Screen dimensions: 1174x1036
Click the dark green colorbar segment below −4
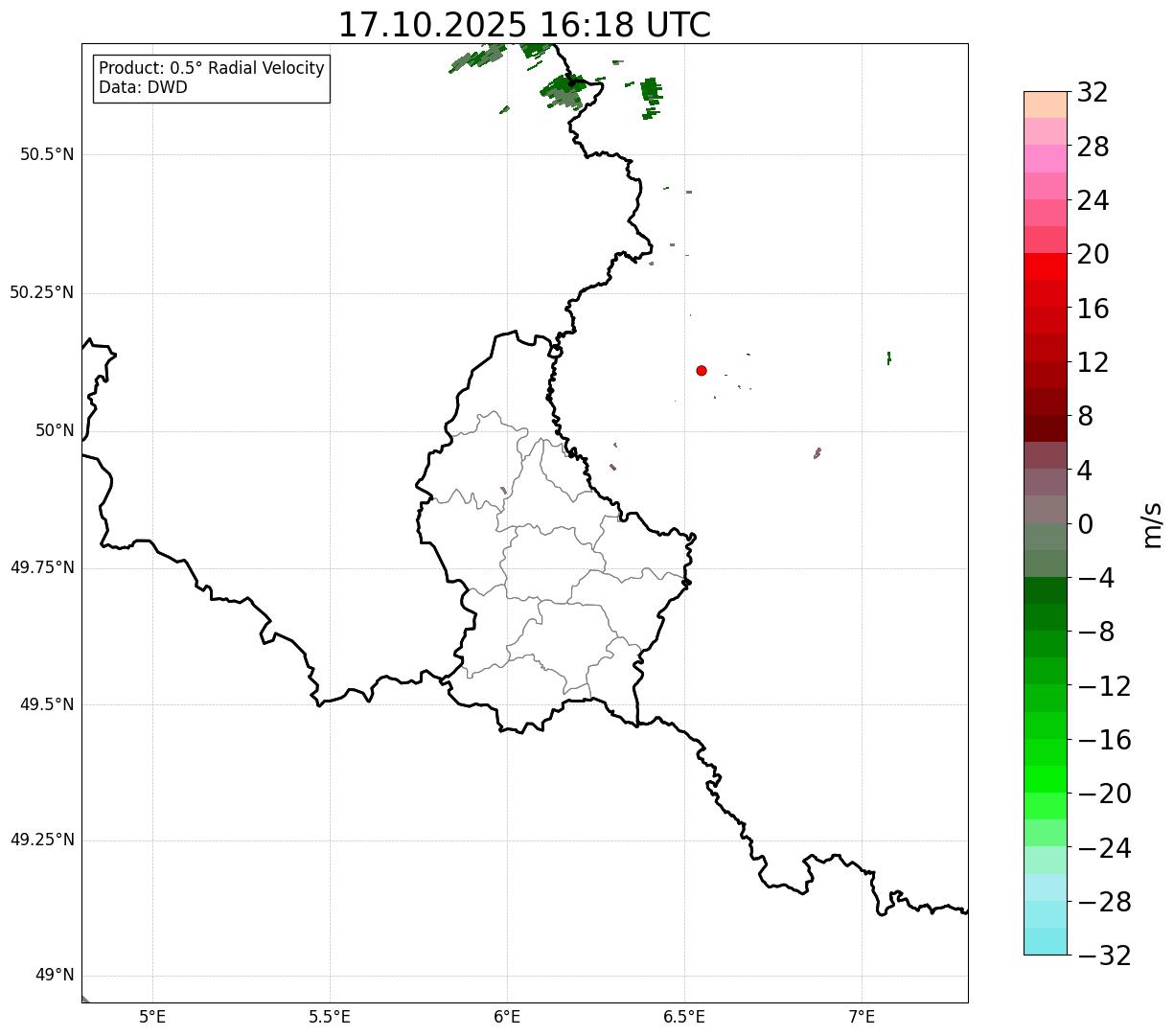pos(1046,590)
